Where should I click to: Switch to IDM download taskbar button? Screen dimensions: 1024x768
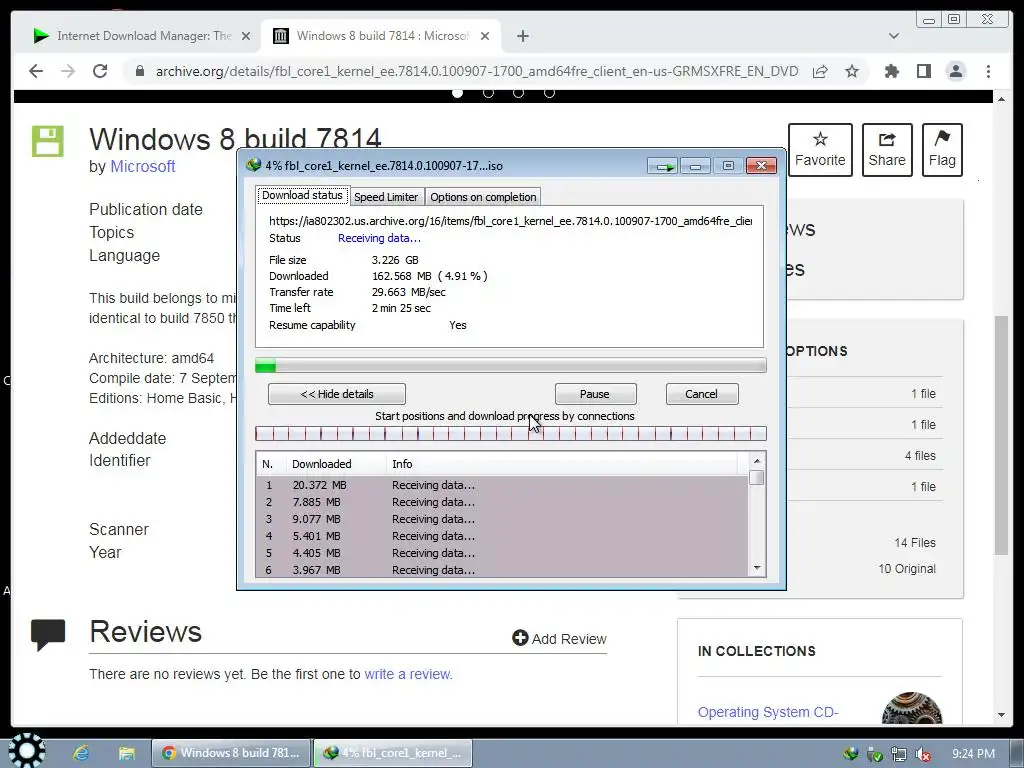(392, 753)
